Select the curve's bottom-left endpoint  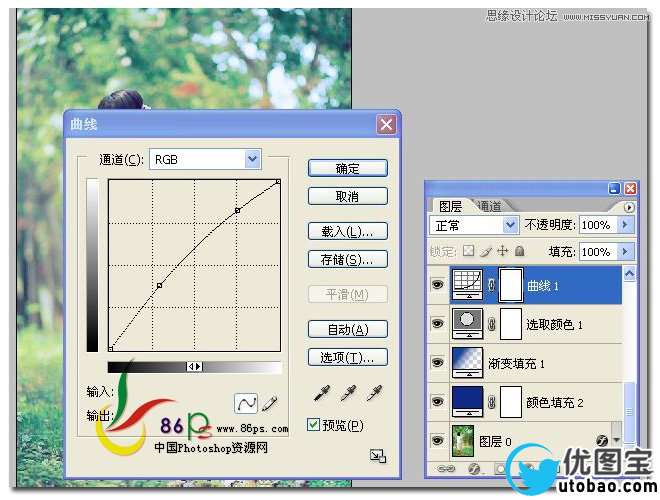[111, 349]
